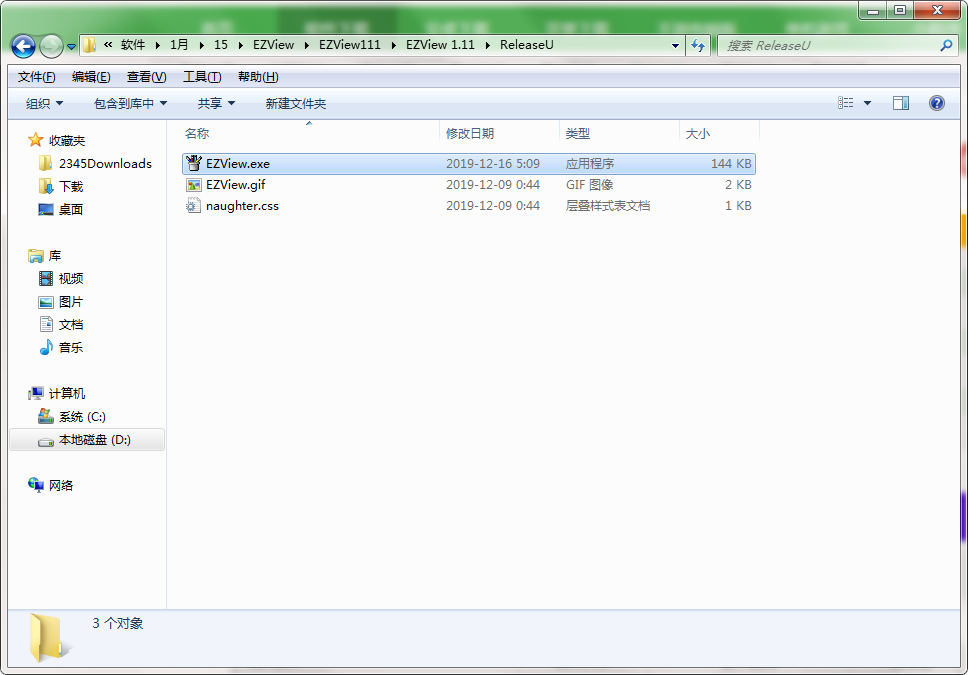Open the 编辑(E) menu
The image size is (968, 675).
pyautogui.click(x=91, y=77)
